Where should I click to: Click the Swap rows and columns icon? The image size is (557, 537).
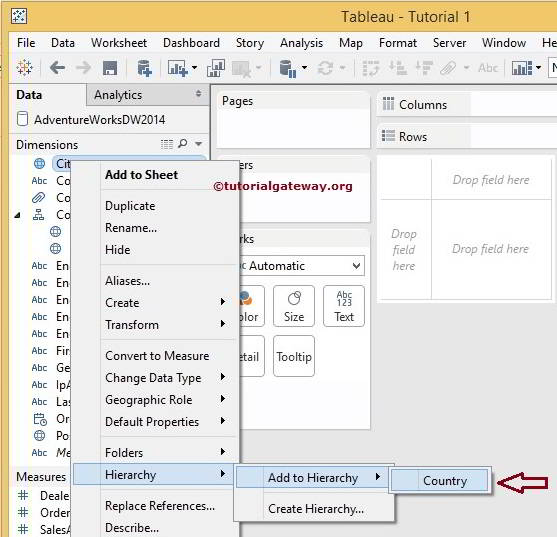[371, 68]
